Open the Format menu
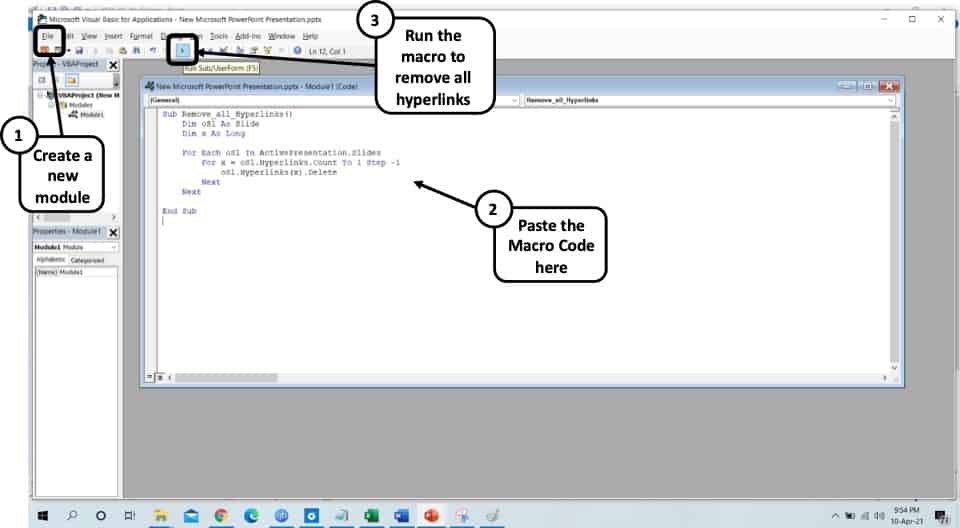Image resolution: width=960 pixels, height=528 pixels. [x=141, y=36]
